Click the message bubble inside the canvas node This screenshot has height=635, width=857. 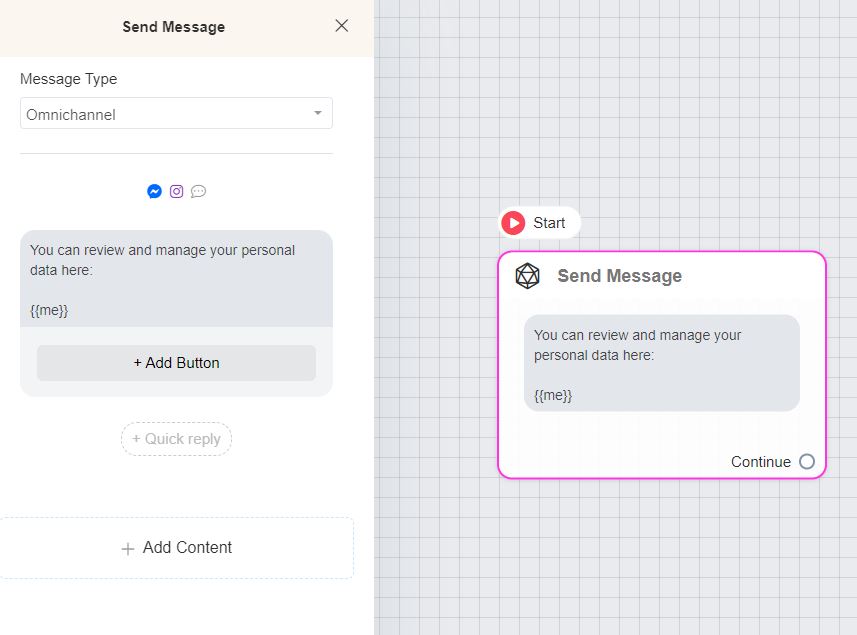click(661, 363)
